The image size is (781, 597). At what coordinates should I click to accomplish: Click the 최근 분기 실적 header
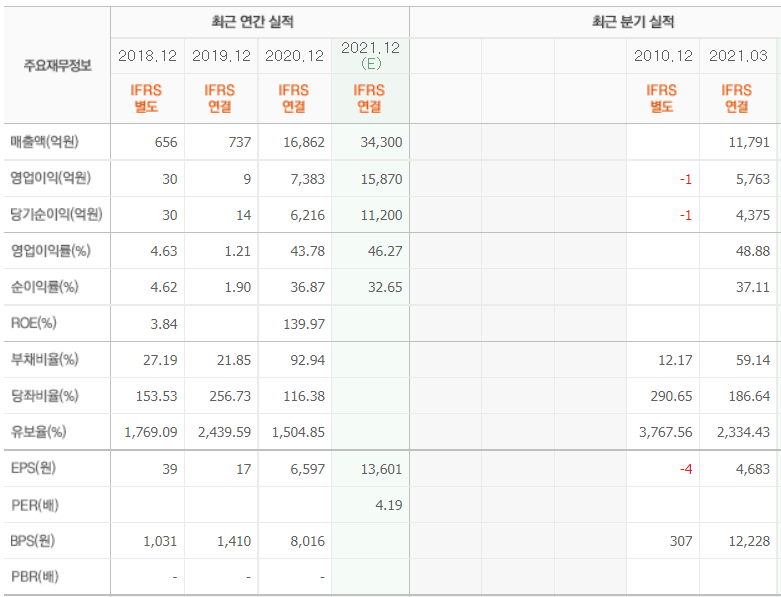point(633,22)
